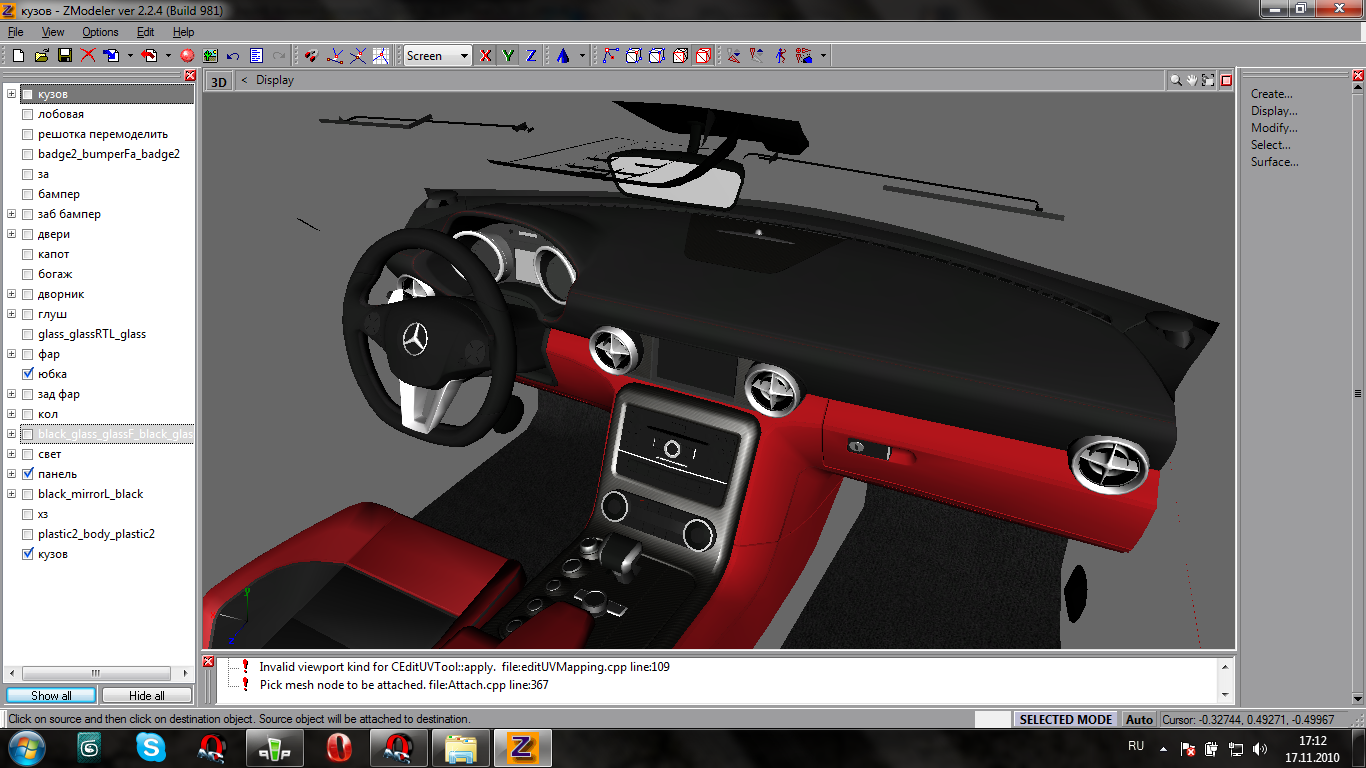The height and width of the screenshot is (768, 1366).
Task: Click the viewport zoom magnifier icon
Action: (1177, 80)
